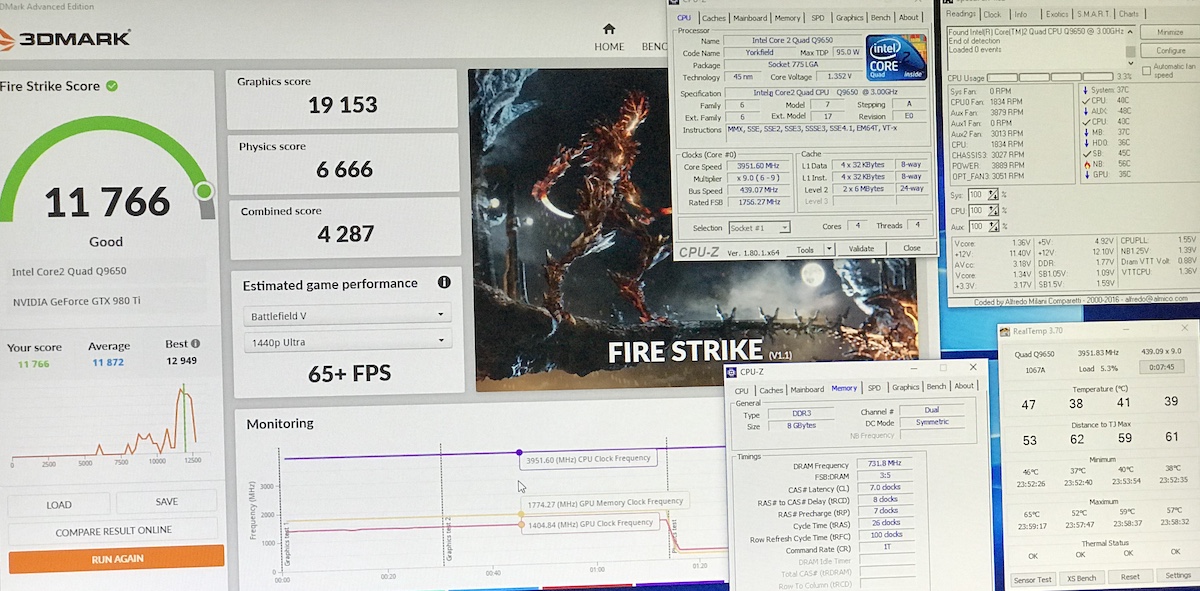
Task: Click the green validated checkmark near Fire Strike Score
Action: coord(112,86)
